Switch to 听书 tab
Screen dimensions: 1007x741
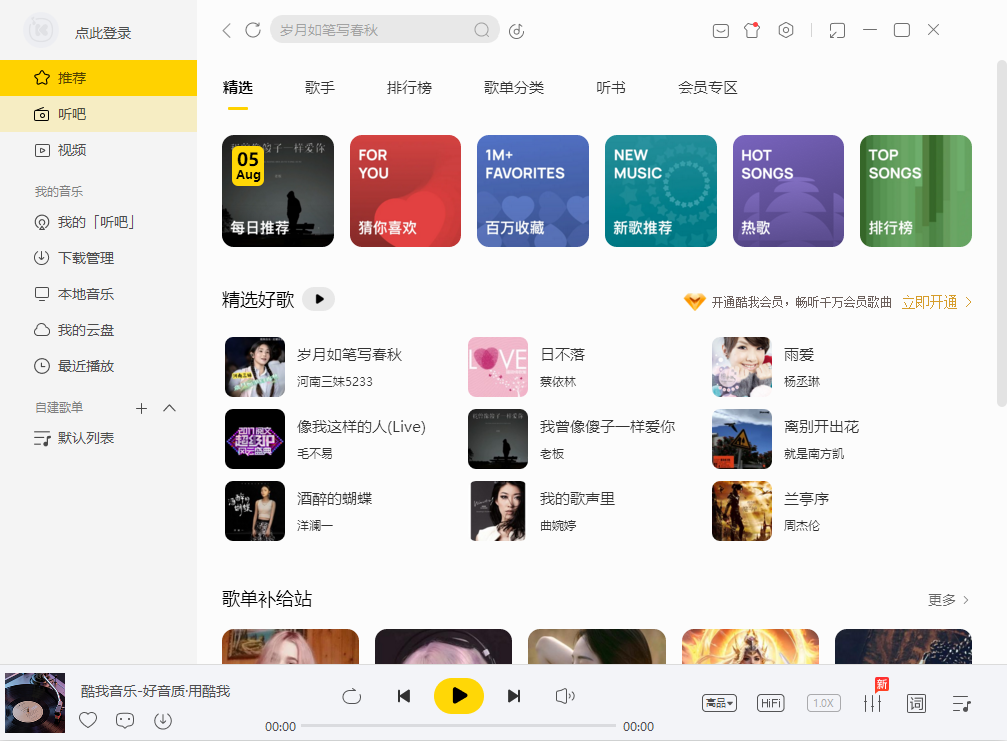click(x=611, y=87)
